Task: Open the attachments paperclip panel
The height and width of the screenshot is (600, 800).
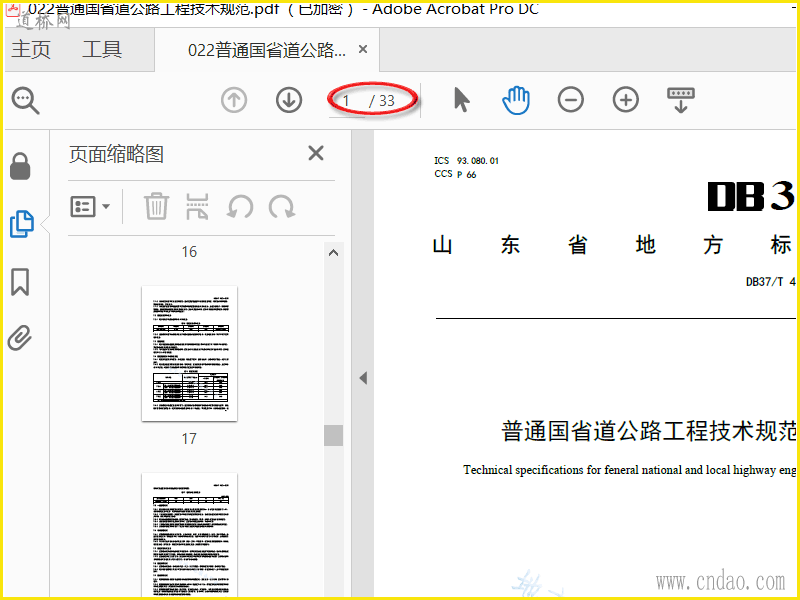Action: [x=20, y=338]
